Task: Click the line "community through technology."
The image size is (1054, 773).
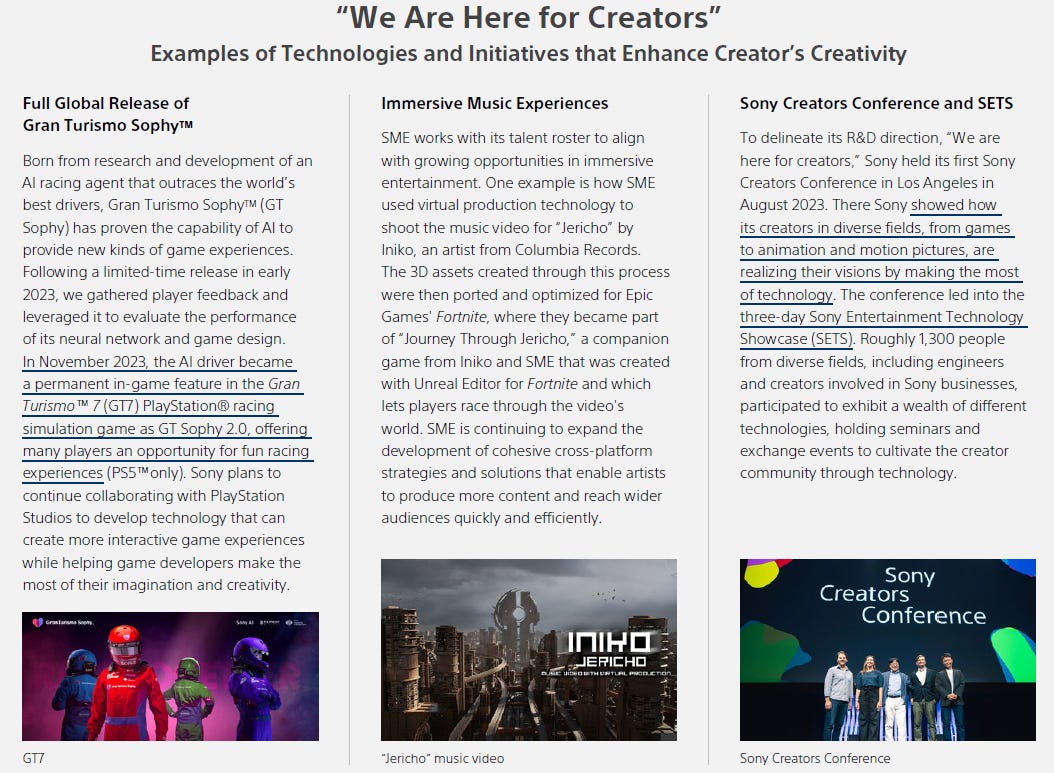Action: coord(848,473)
